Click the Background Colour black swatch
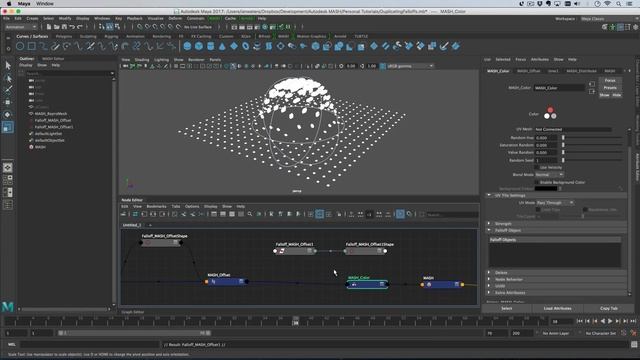Screen dimensions: 640x360 (546, 189)
